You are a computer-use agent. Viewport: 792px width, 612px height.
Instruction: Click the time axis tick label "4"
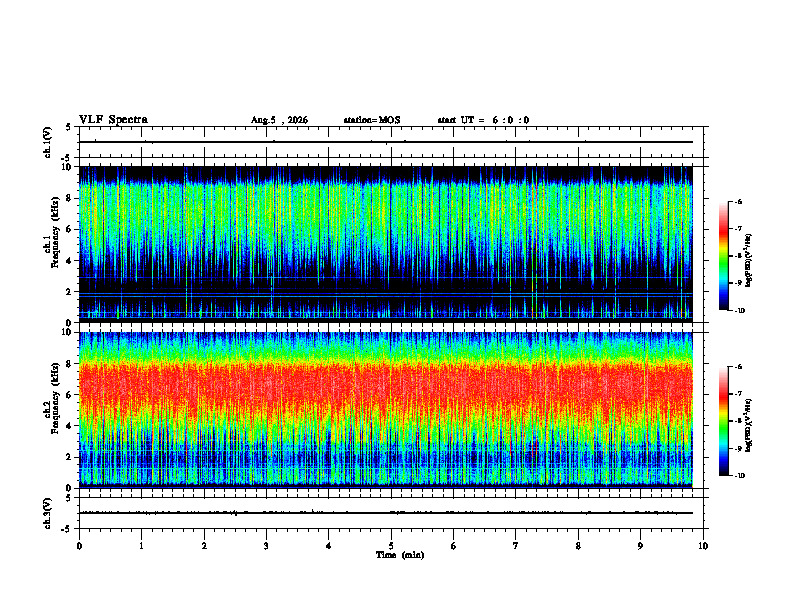click(x=329, y=546)
